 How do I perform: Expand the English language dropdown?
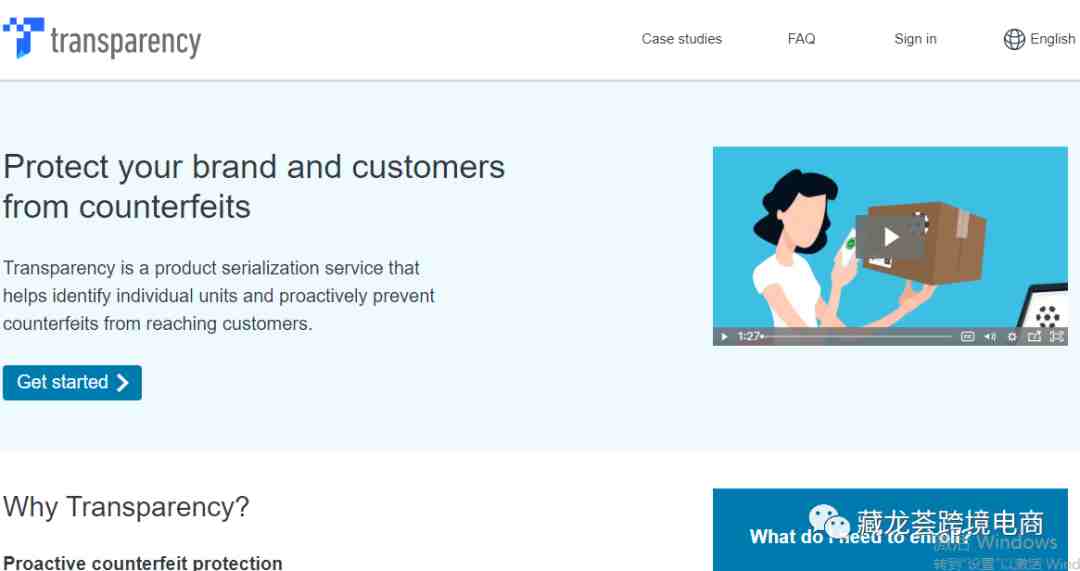click(x=1052, y=39)
